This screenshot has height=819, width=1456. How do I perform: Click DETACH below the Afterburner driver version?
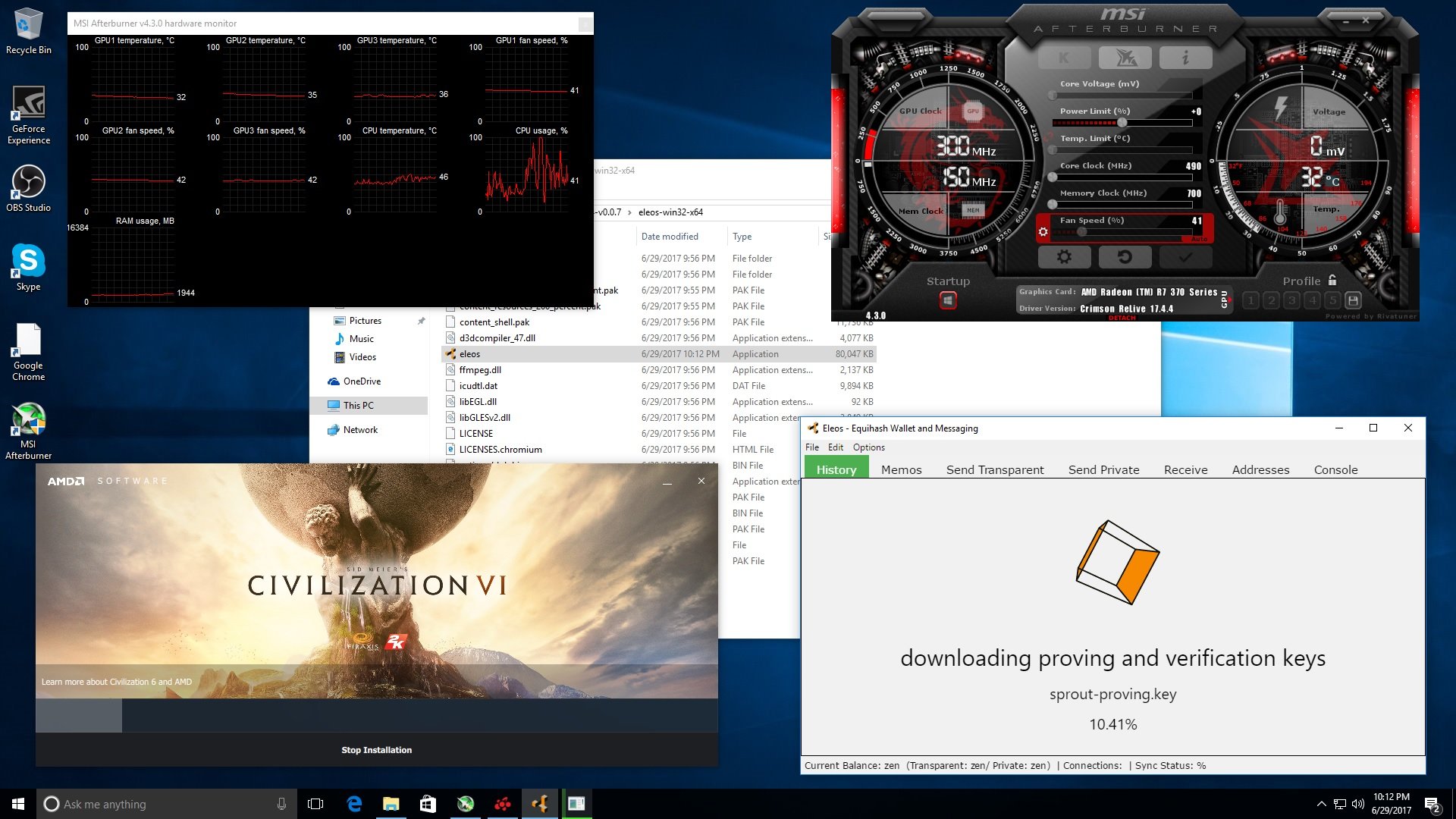pyautogui.click(x=1122, y=318)
